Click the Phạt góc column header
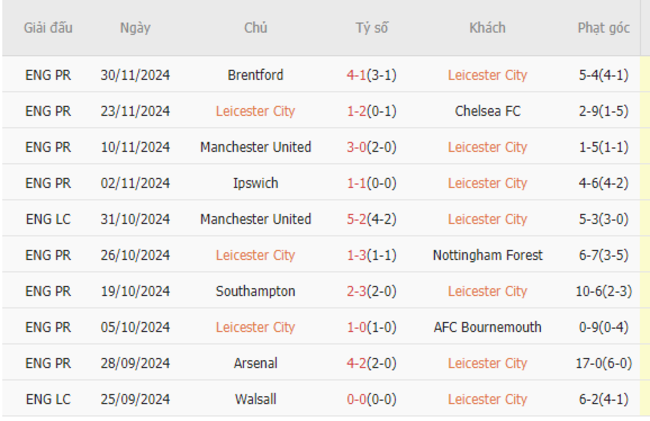 pos(604,28)
